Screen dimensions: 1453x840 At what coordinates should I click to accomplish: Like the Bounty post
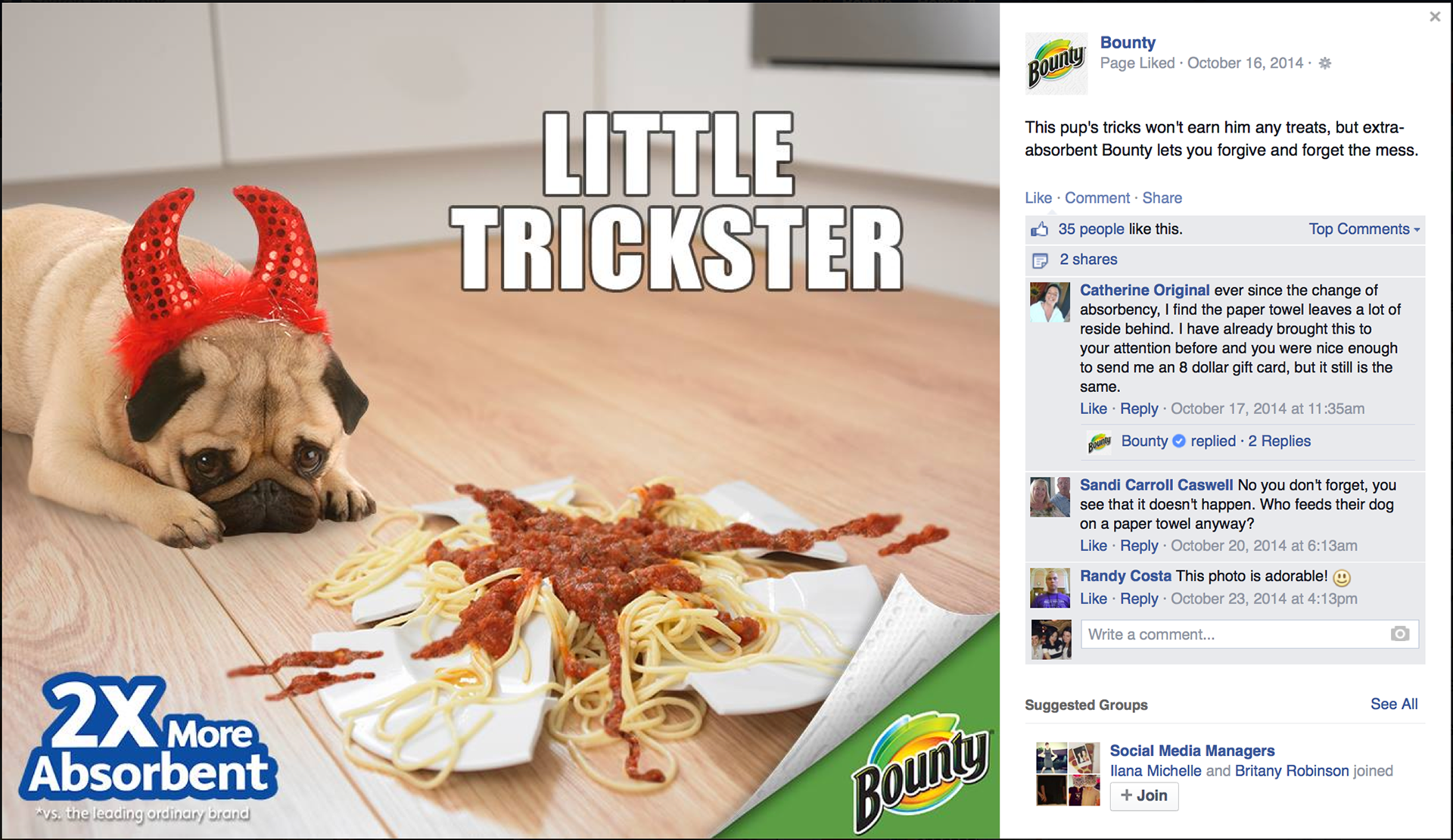point(1038,198)
